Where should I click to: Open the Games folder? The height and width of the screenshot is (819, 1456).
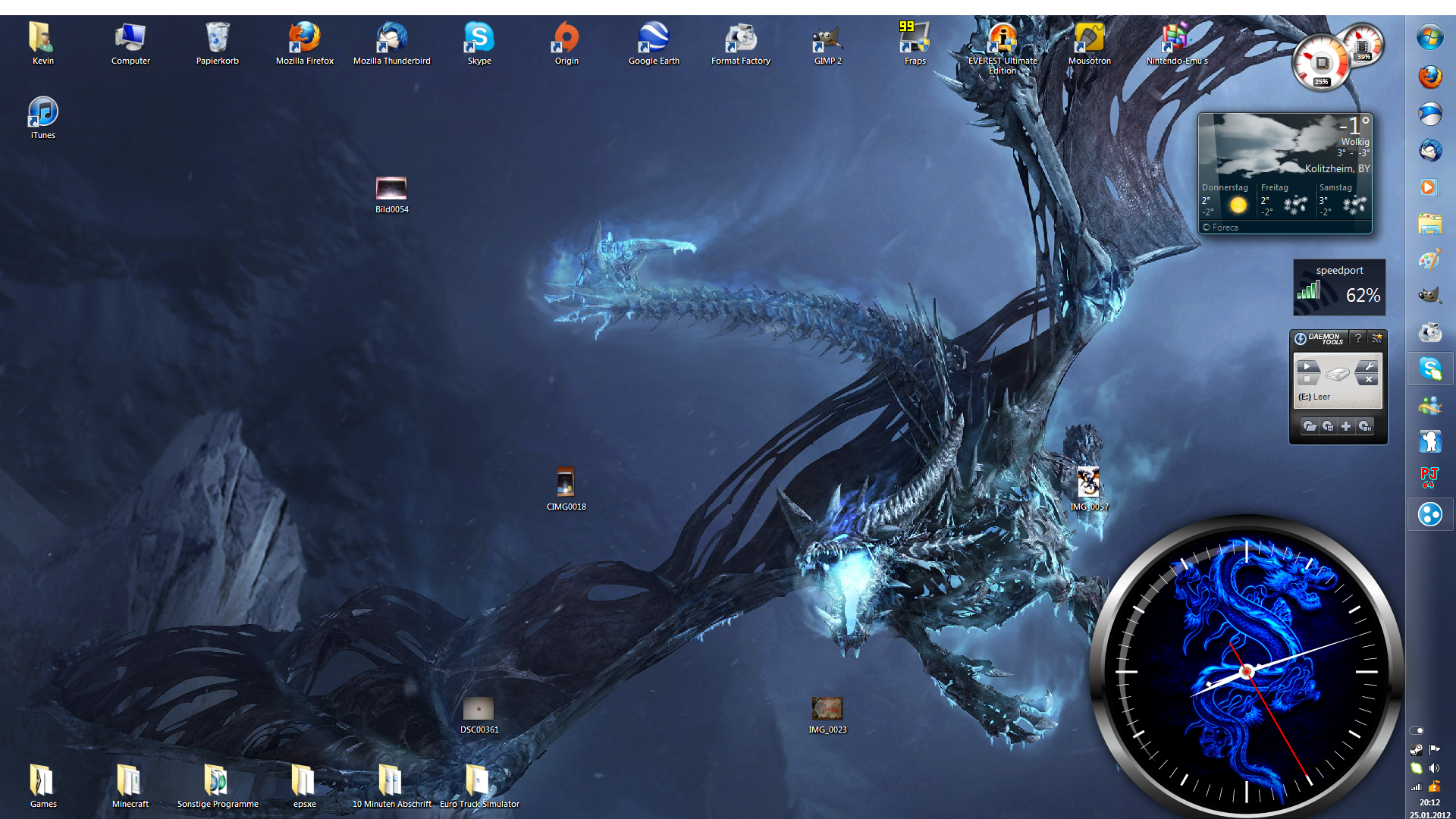coord(43,786)
